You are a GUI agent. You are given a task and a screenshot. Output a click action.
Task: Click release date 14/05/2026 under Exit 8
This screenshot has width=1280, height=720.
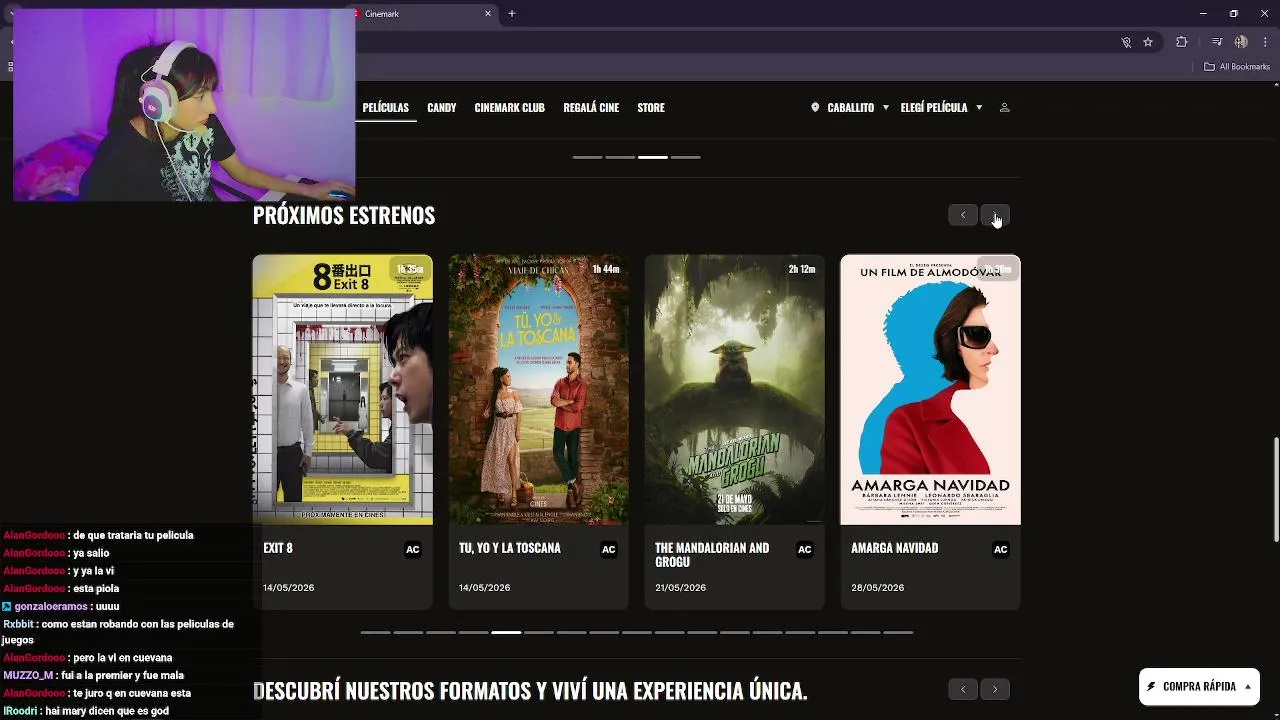(289, 587)
